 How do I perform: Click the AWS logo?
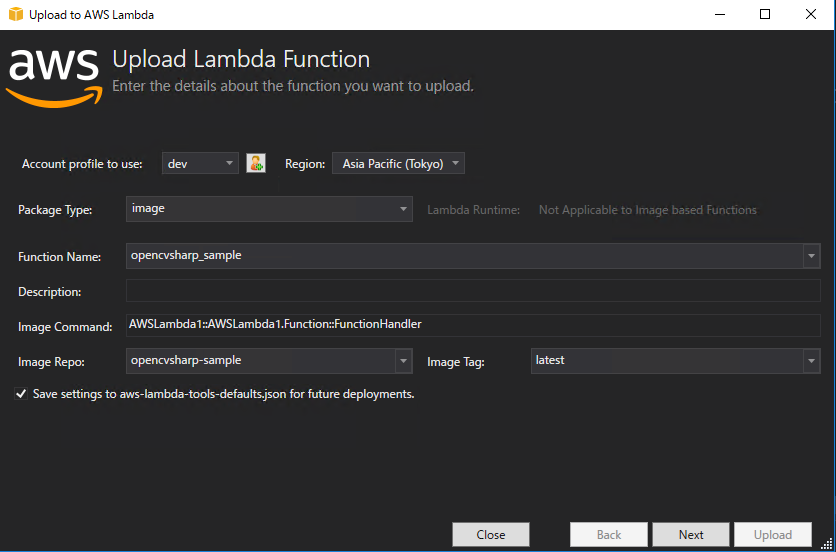click(53, 78)
